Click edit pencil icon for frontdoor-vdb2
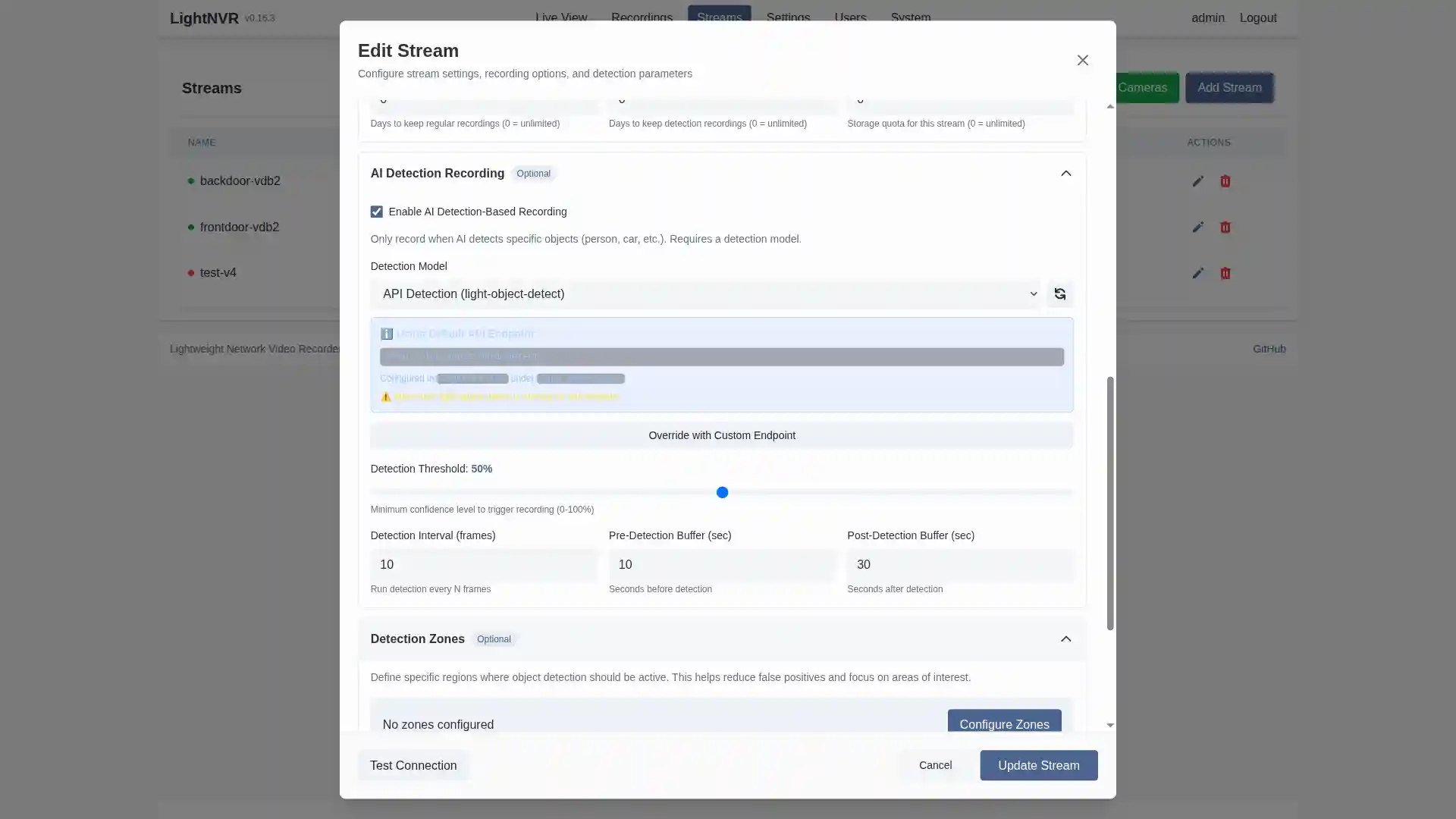The image size is (1456, 819). tap(1197, 227)
